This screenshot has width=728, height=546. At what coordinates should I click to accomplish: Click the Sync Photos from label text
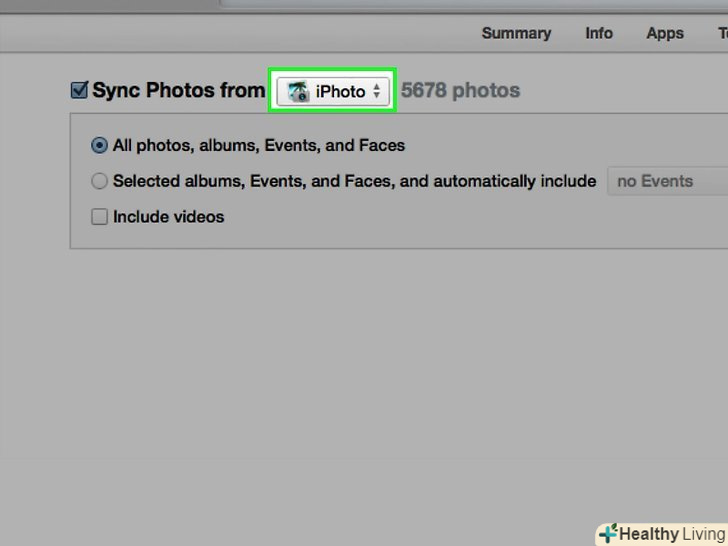click(x=178, y=91)
